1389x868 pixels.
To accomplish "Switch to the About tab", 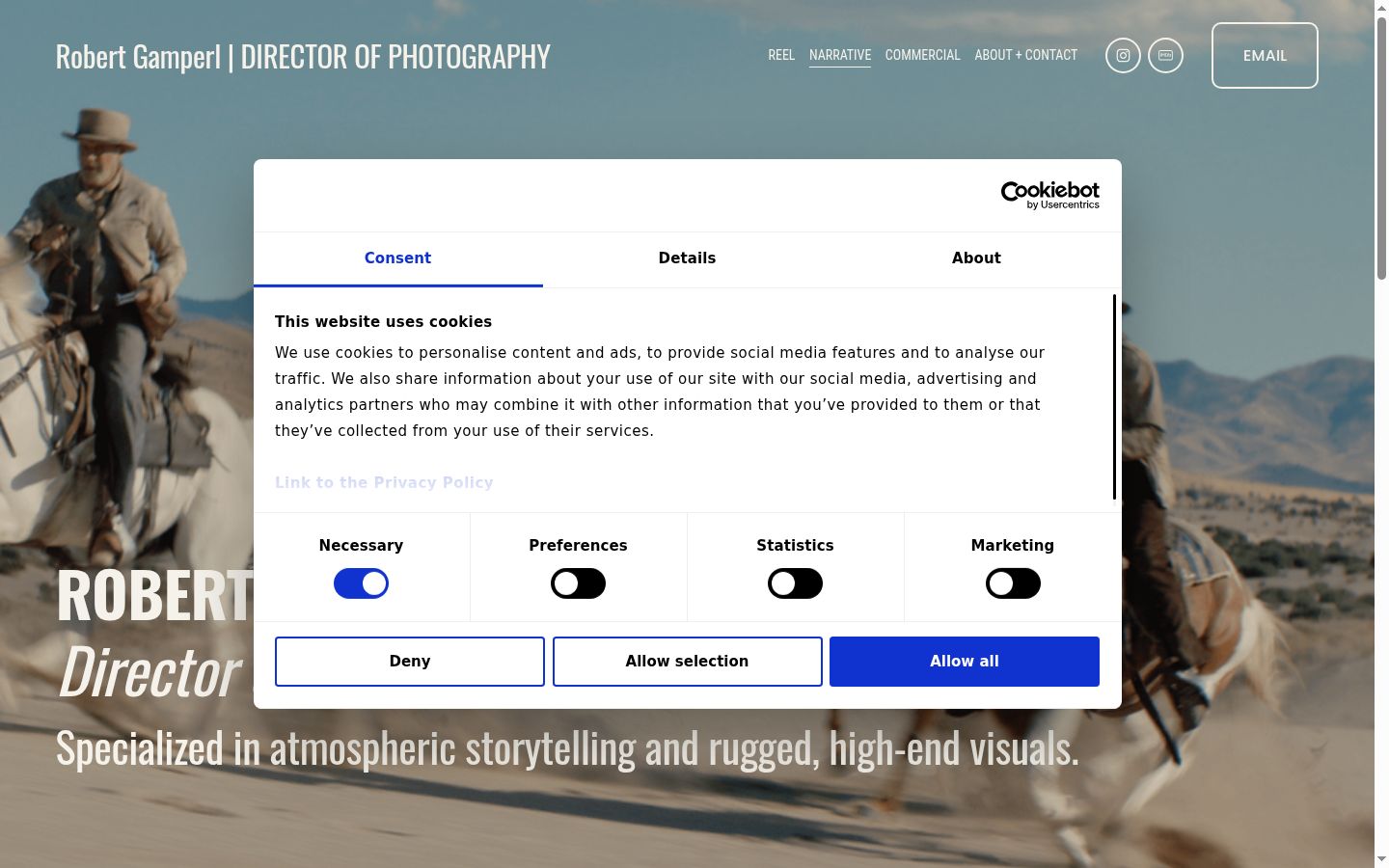I will click(x=976, y=258).
